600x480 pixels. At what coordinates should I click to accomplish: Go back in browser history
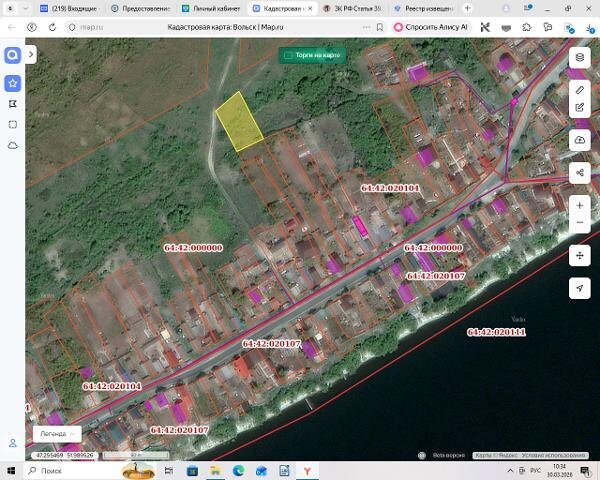pos(11,27)
